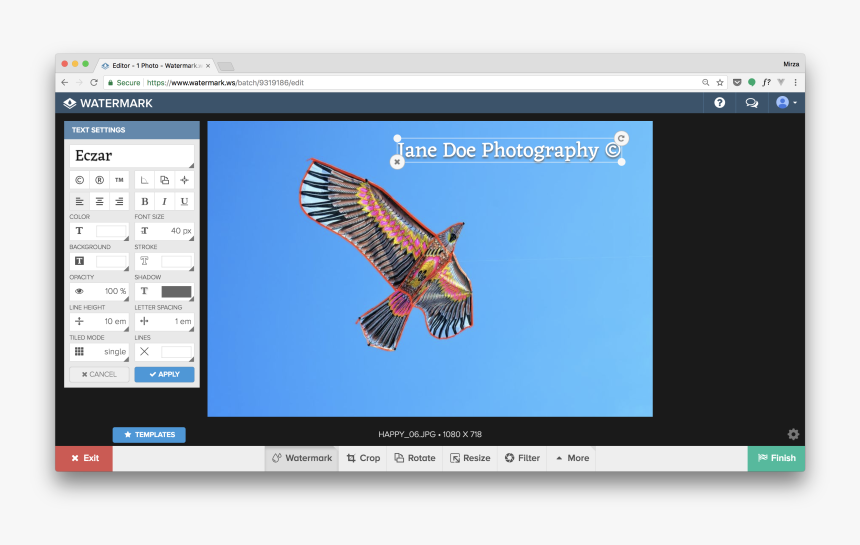Click the duplicate watermark icon
Screen dimensions: 860x545
coord(165,180)
